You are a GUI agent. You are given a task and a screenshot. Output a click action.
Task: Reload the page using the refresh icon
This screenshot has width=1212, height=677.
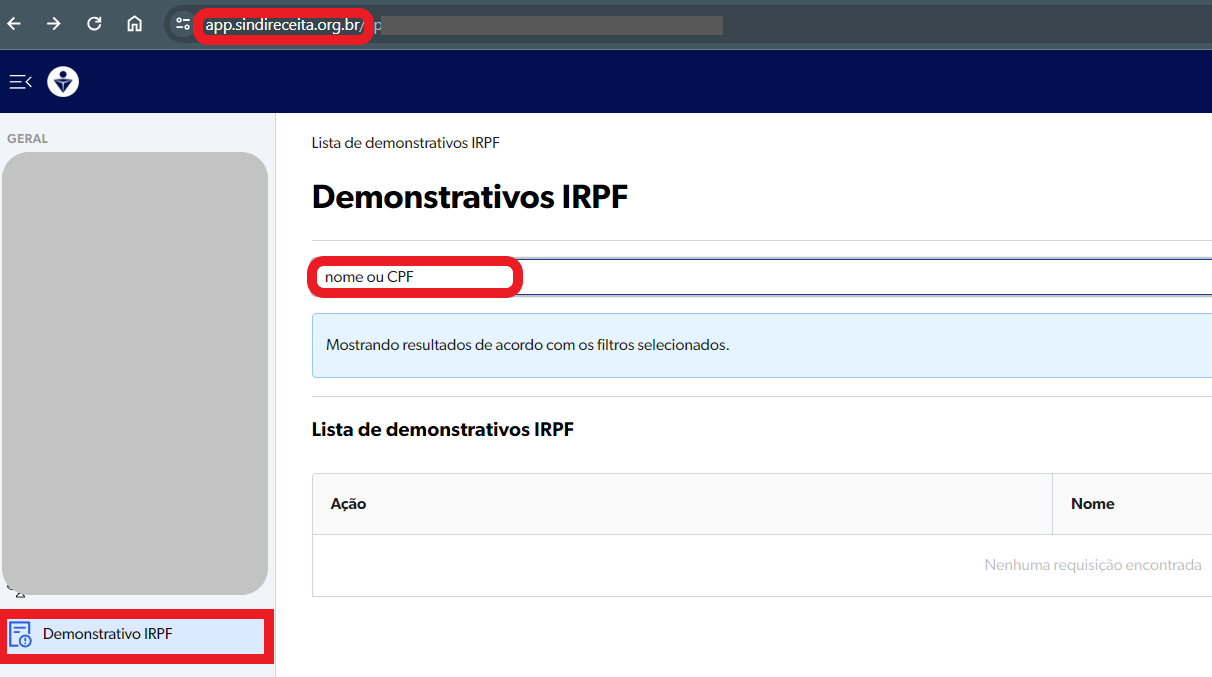(x=94, y=24)
